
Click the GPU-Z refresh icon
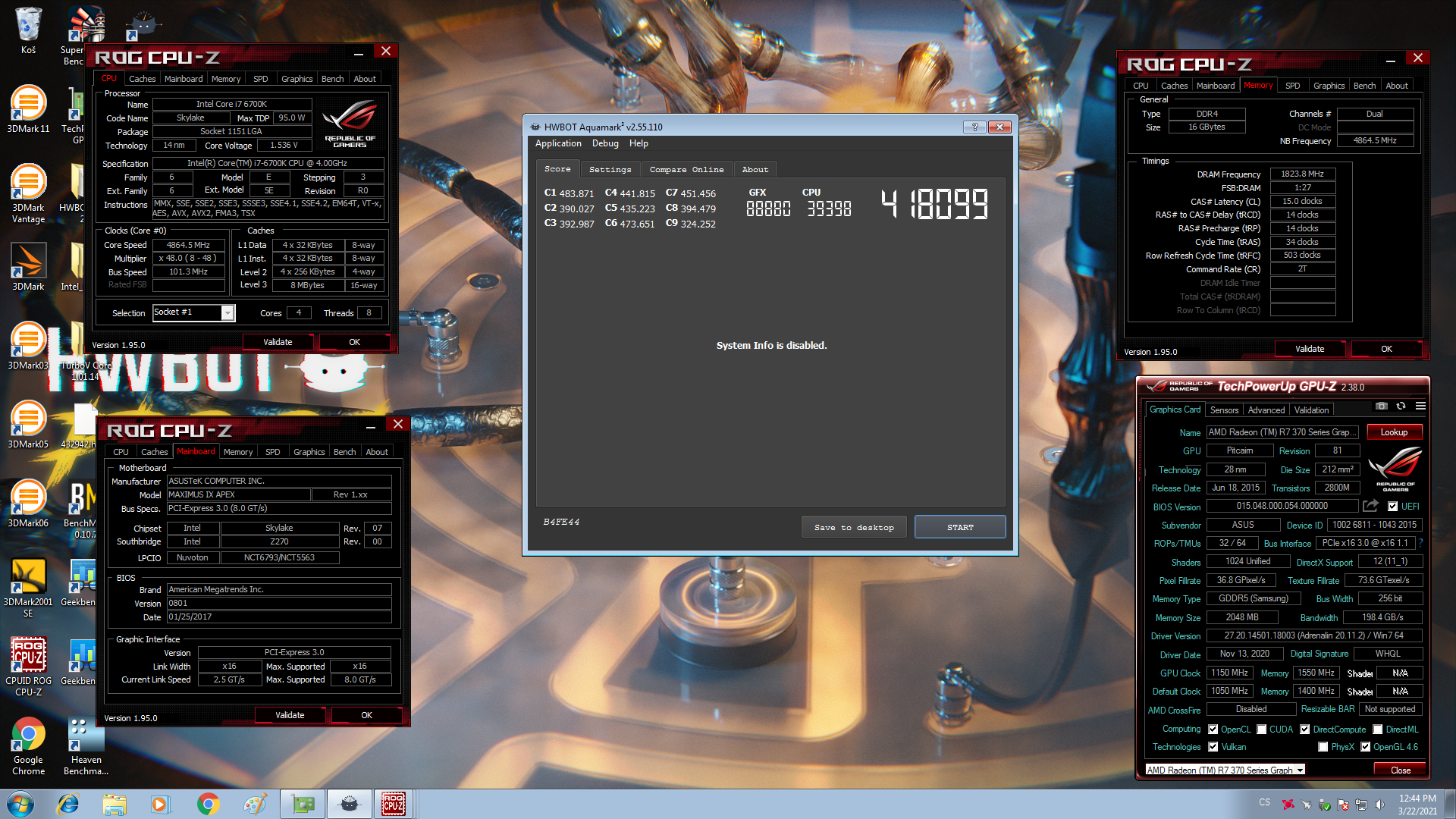pyautogui.click(x=1401, y=406)
